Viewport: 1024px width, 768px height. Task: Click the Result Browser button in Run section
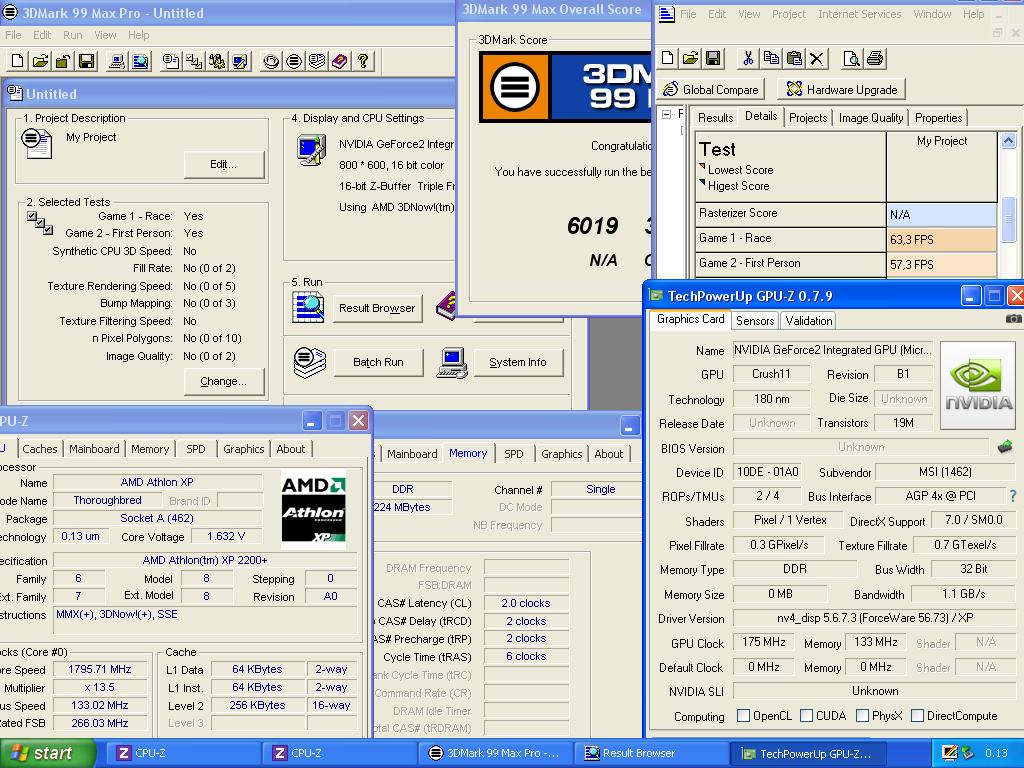click(x=377, y=308)
